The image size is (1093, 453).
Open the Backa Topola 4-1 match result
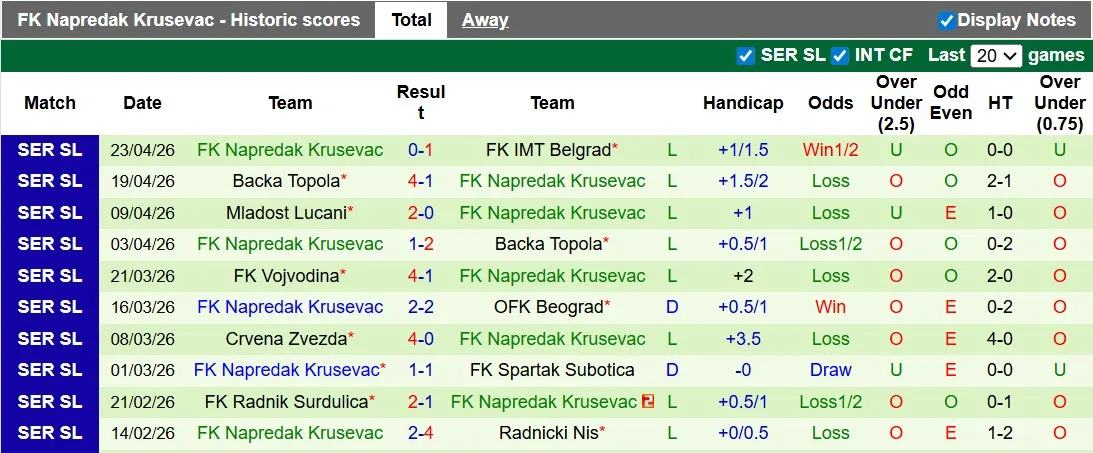tap(420, 181)
